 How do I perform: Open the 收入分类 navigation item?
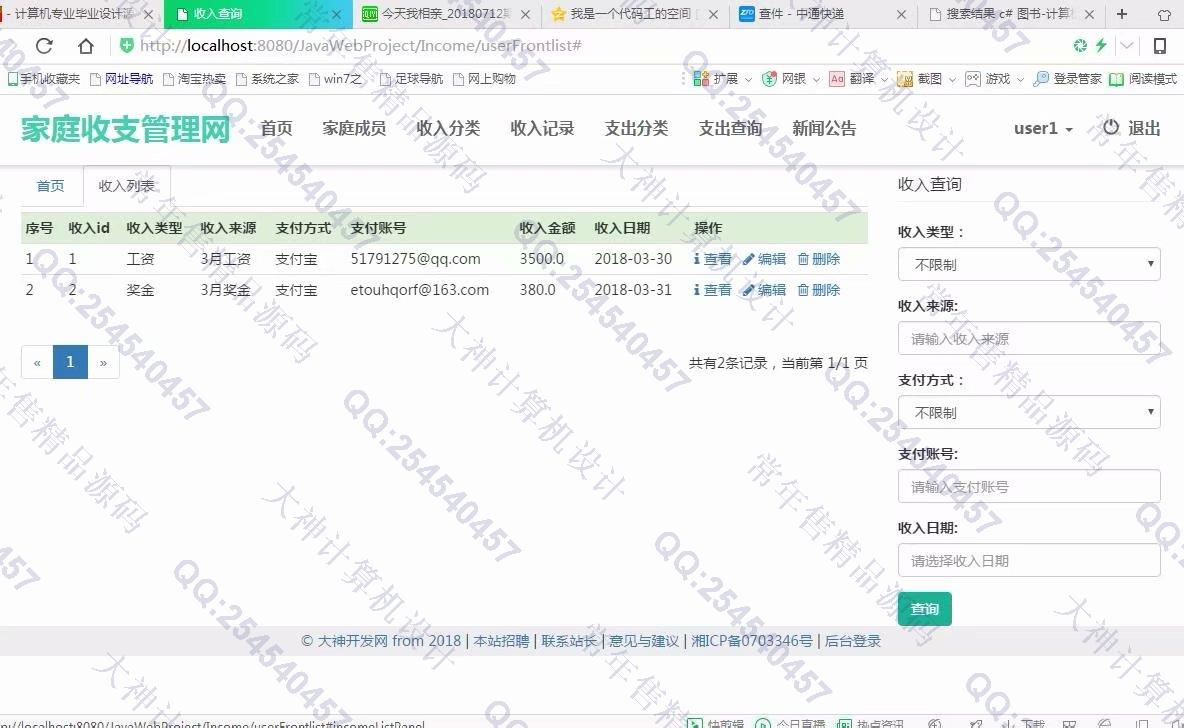[x=449, y=128]
